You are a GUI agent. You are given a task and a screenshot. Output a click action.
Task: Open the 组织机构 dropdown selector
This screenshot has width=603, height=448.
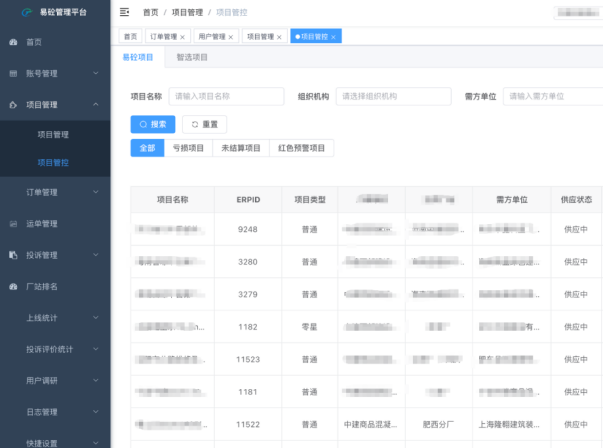coord(392,96)
